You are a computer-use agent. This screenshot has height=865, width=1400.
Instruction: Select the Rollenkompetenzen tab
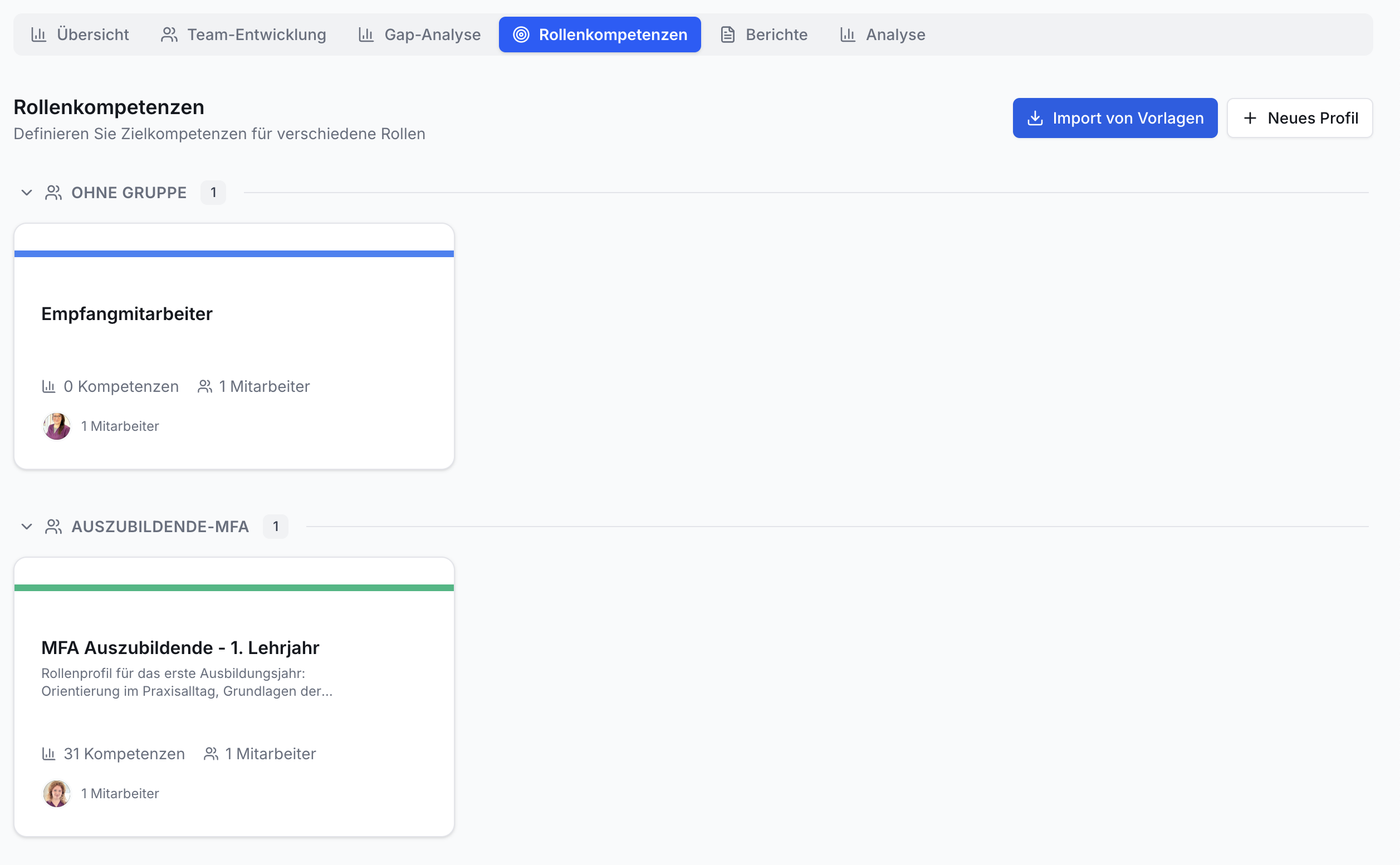(x=600, y=35)
